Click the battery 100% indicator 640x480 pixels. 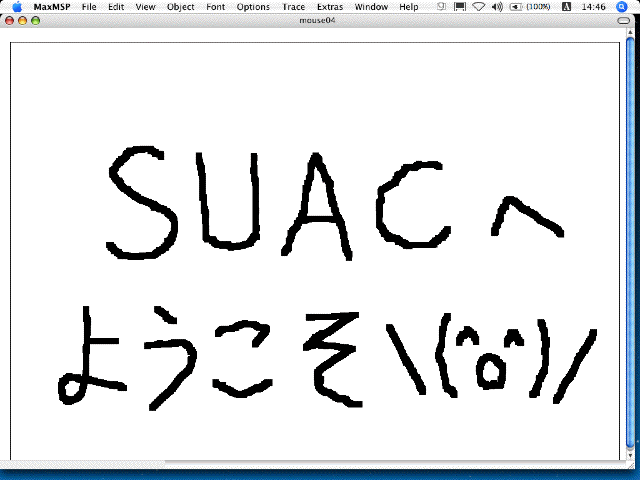[x=530, y=7]
